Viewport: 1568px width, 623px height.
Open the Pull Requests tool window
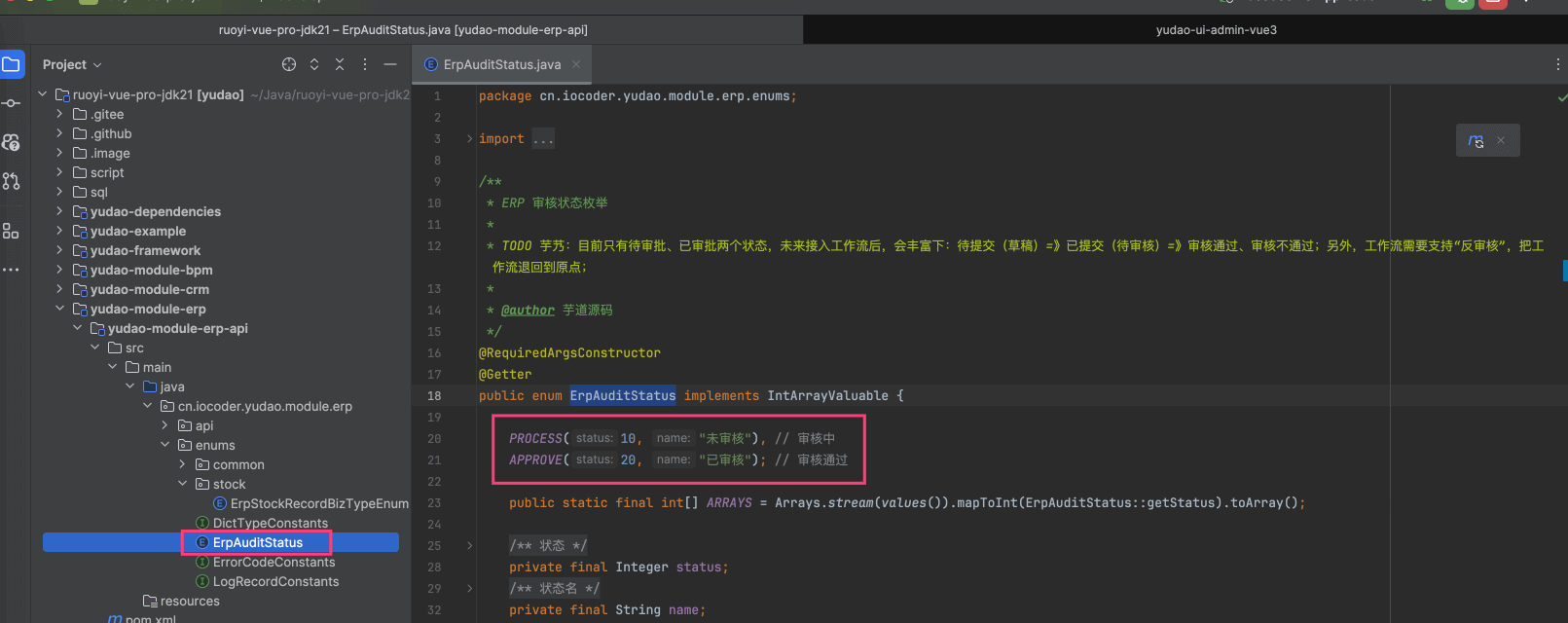point(12,181)
